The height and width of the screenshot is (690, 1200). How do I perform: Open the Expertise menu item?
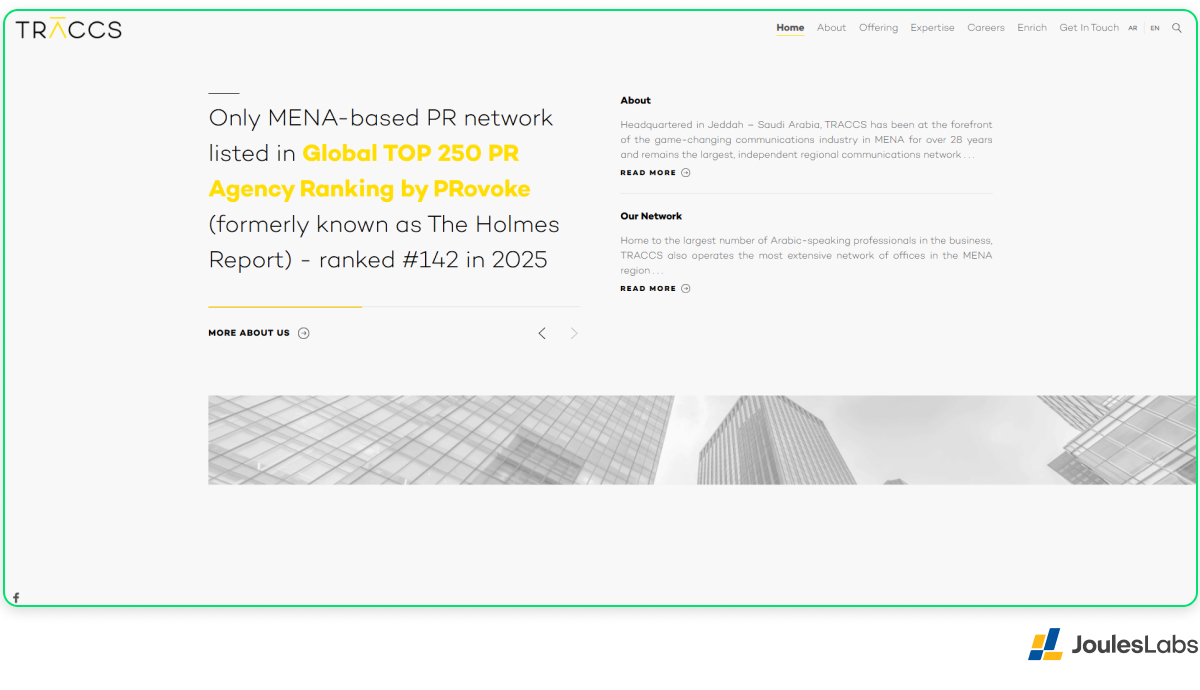click(932, 28)
